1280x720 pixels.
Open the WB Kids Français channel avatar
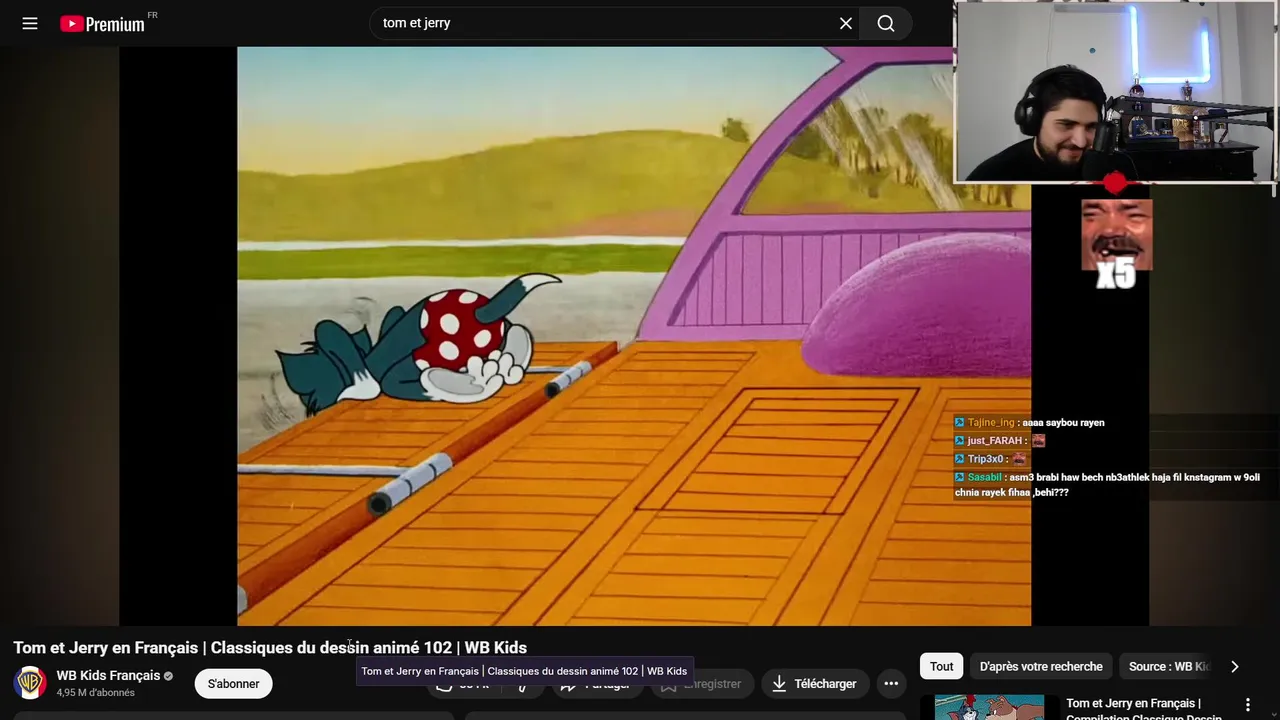[x=30, y=683]
